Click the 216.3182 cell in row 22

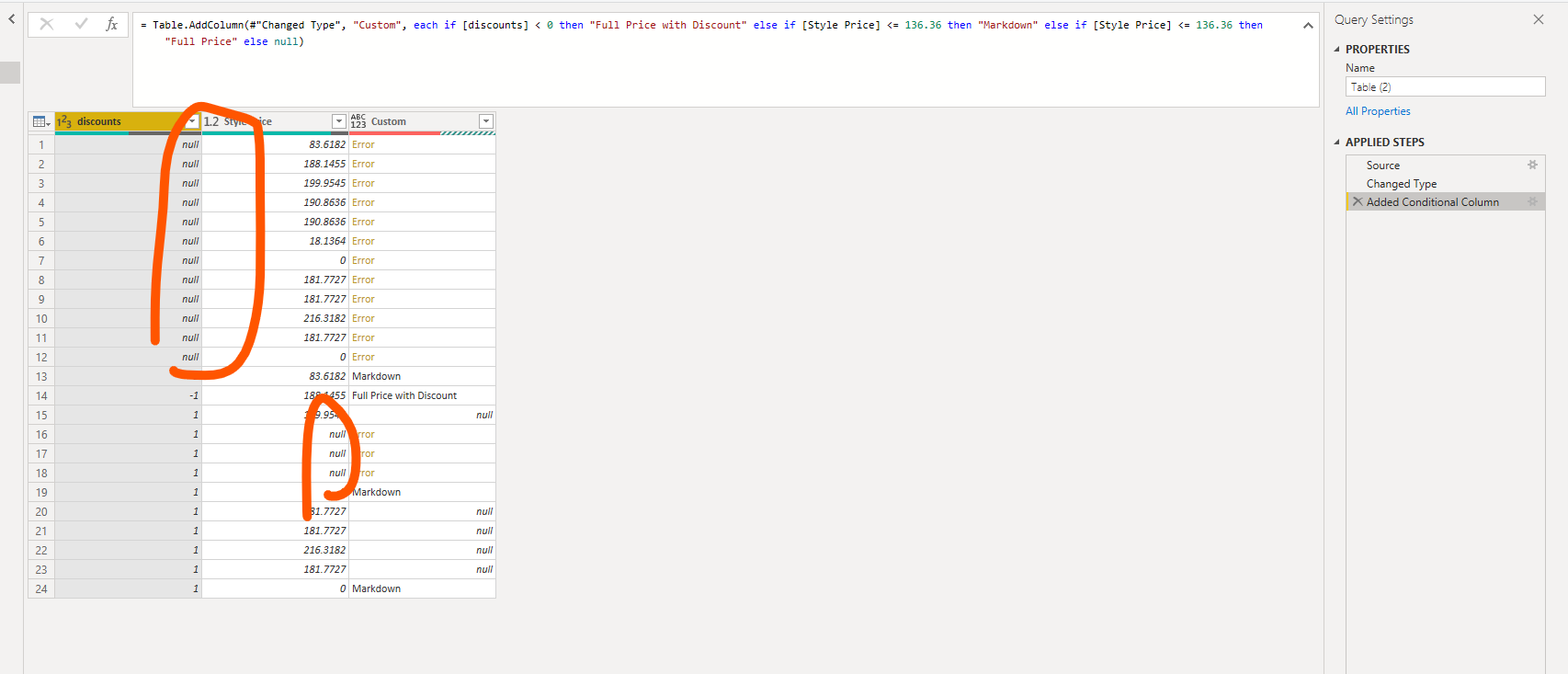coord(275,550)
